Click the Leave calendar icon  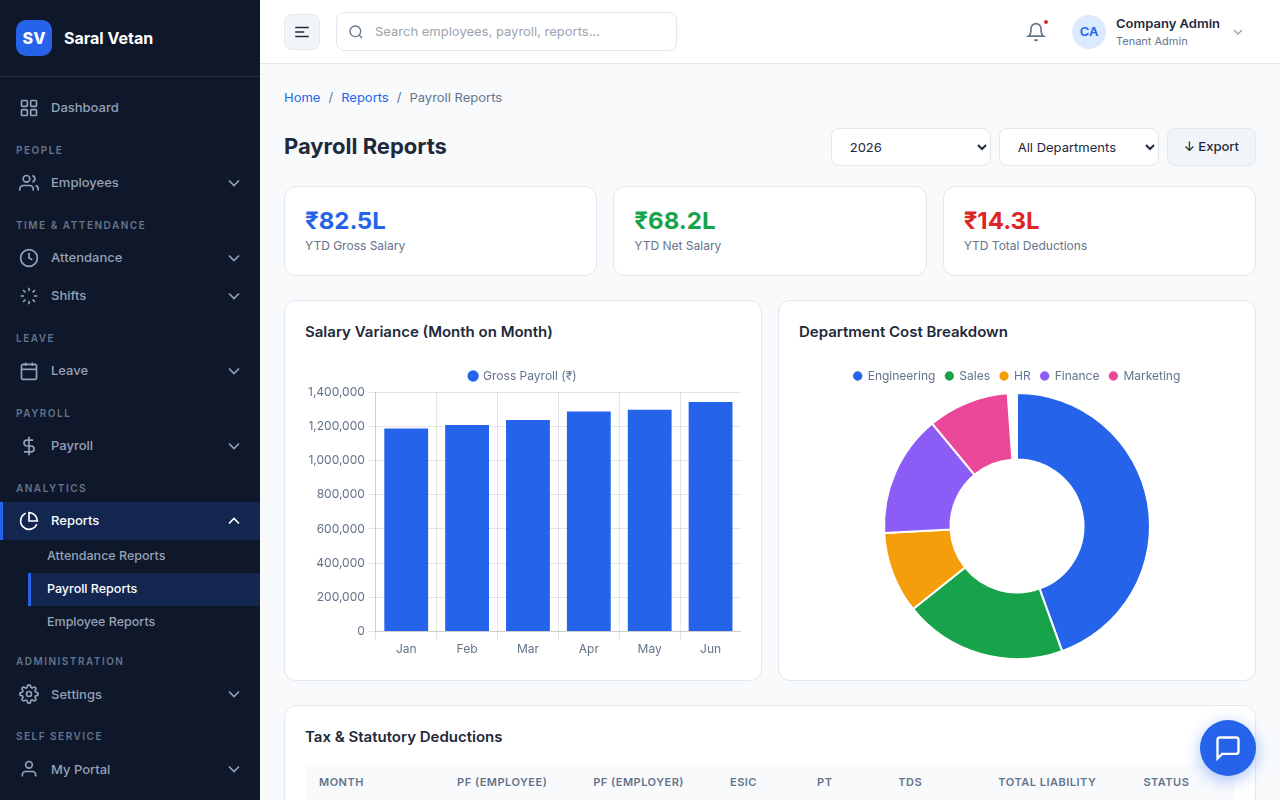coord(29,371)
